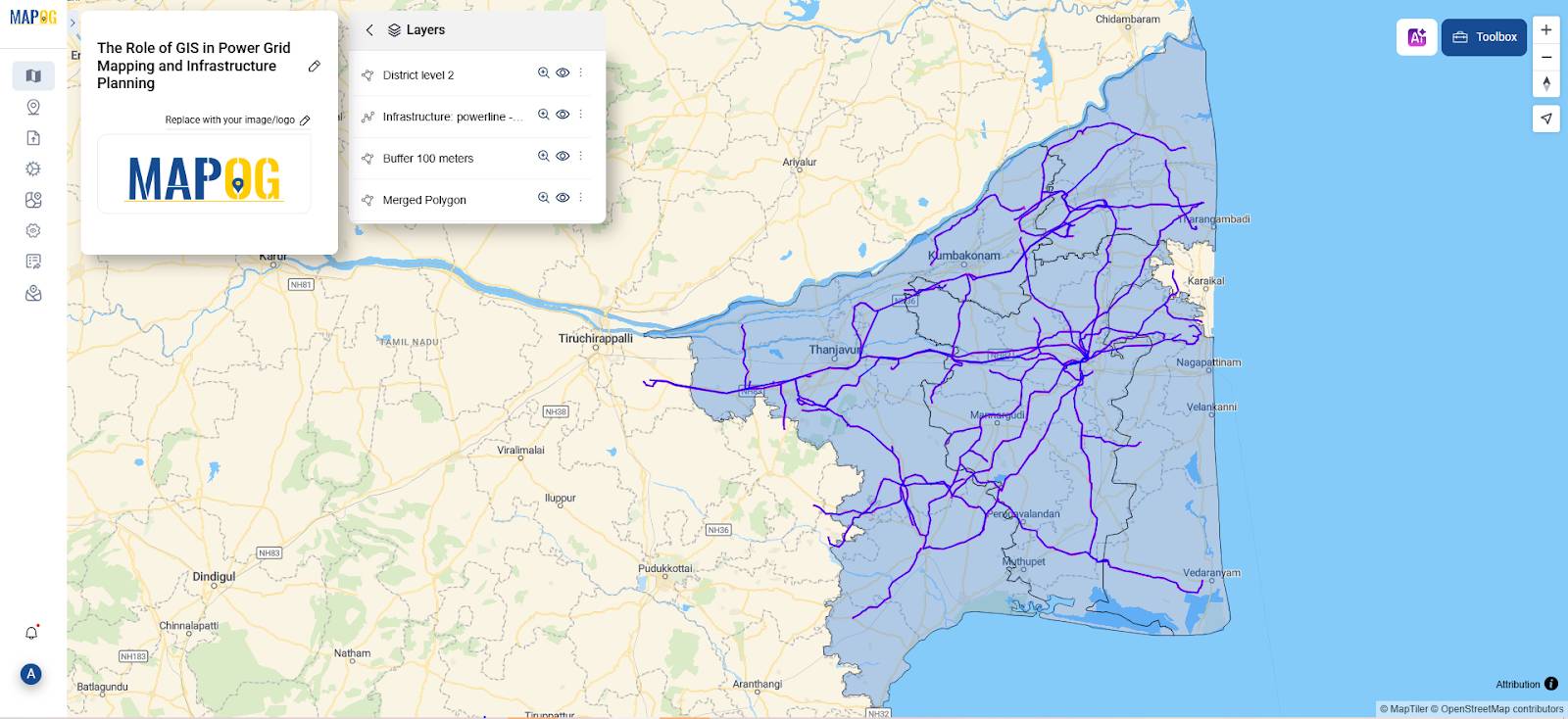Click the pencil beside Replace with your image/logo
Viewport: 1568px width, 719px height.
tap(305, 120)
